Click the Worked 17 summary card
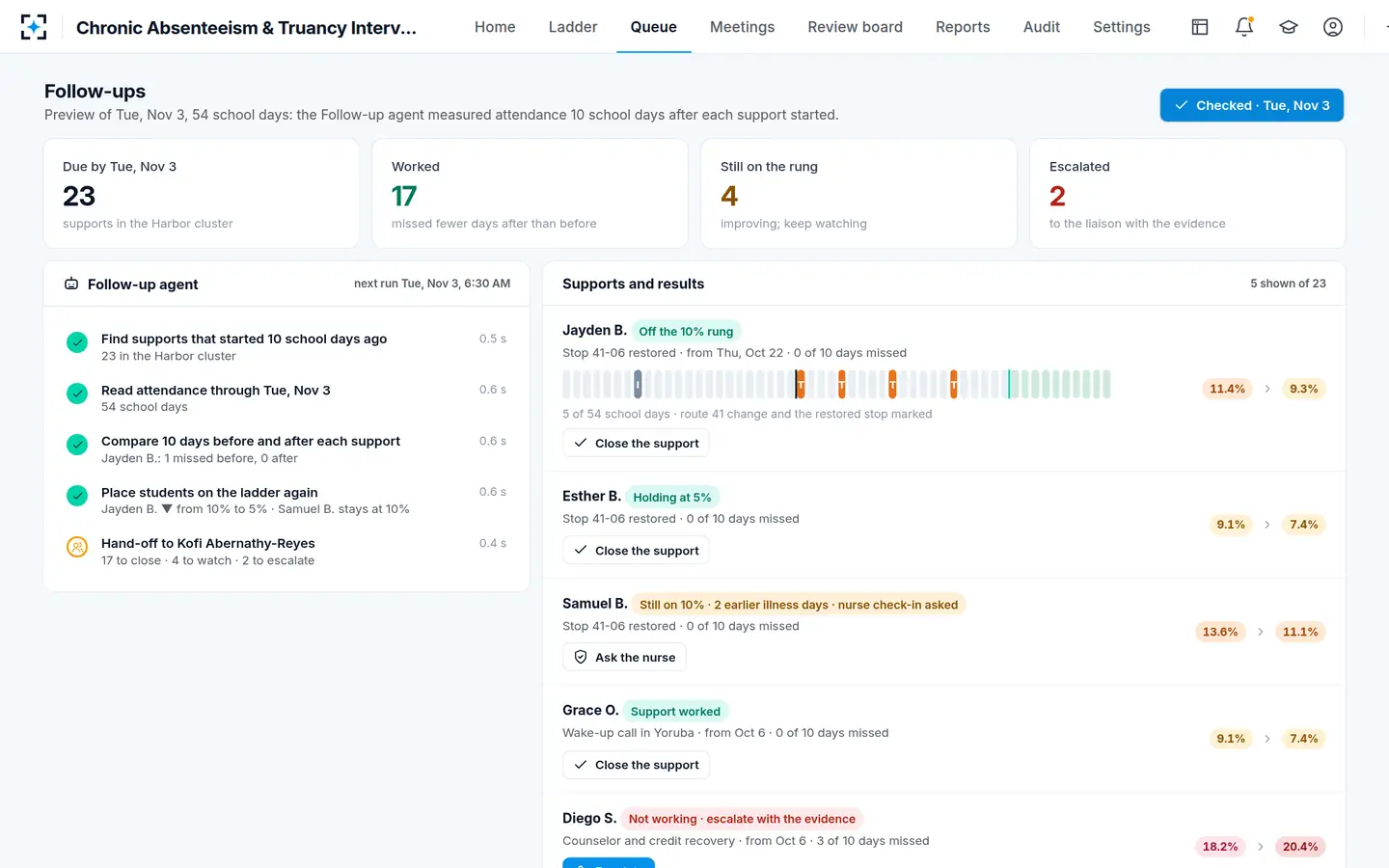Screen dimensions: 1389x868 (530, 194)
